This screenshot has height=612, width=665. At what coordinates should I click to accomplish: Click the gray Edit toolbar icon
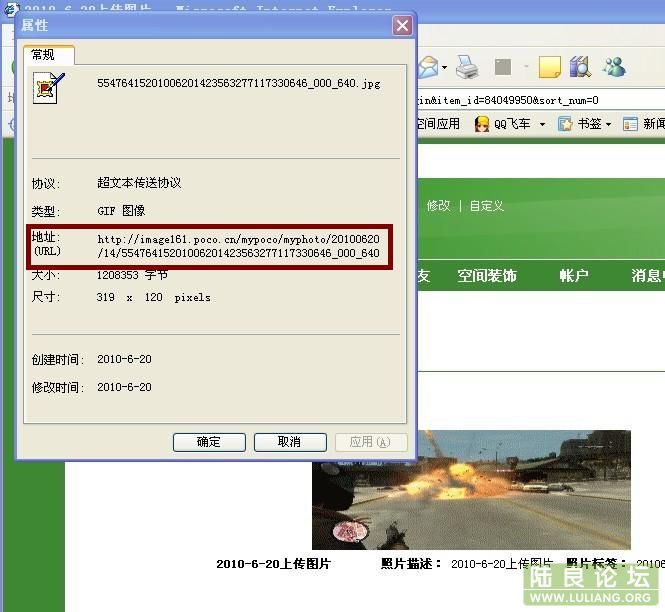tap(503, 67)
